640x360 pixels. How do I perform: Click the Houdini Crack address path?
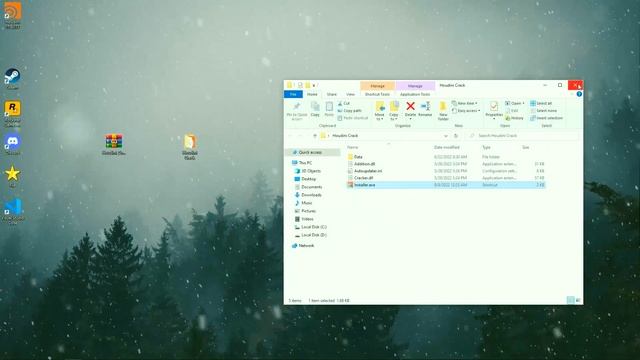[345, 136]
